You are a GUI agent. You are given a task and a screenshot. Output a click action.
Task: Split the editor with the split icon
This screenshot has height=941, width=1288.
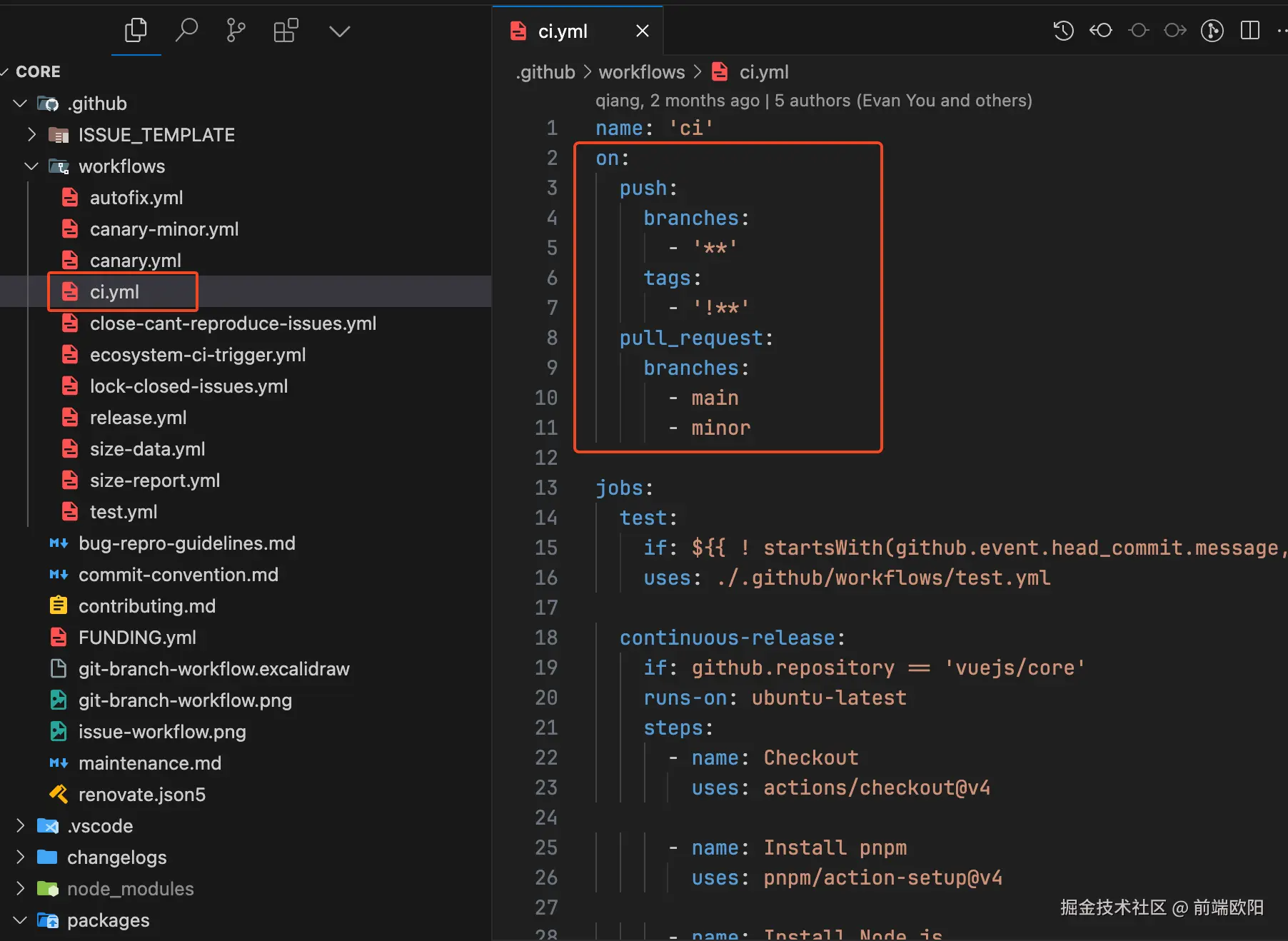click(x=1250, y=31)
